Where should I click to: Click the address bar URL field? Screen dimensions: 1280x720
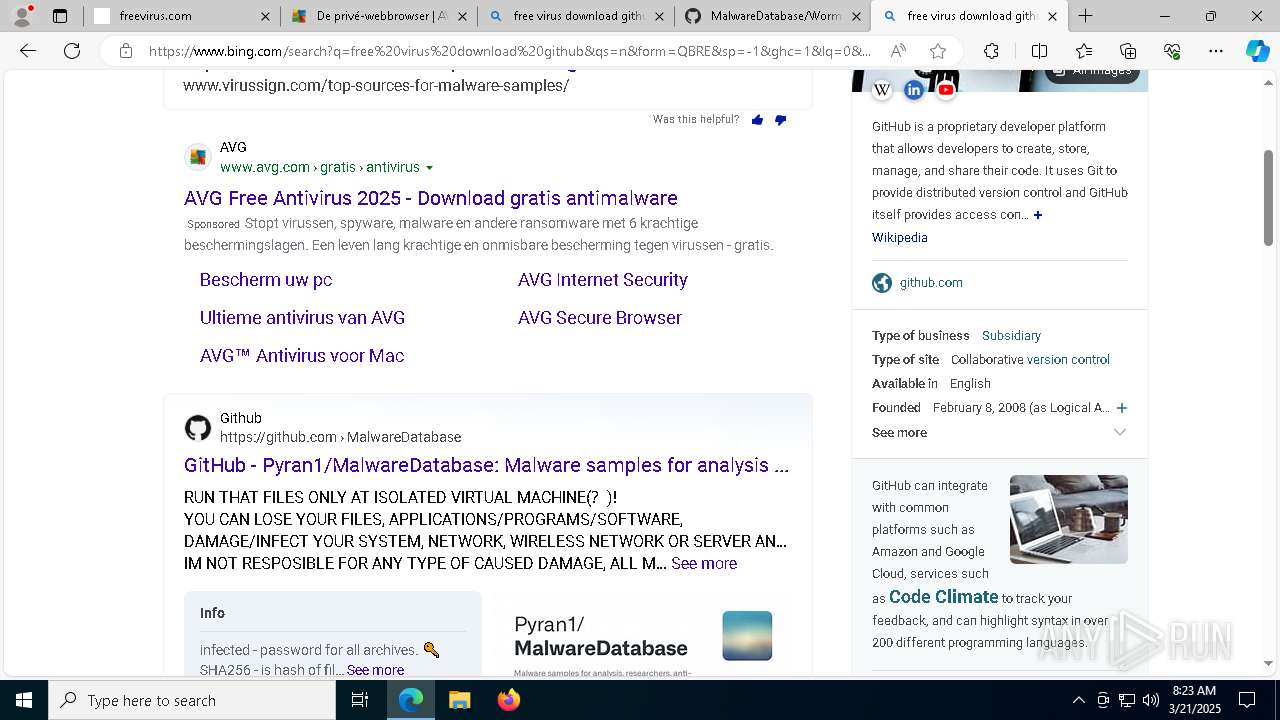click(510, 51)
